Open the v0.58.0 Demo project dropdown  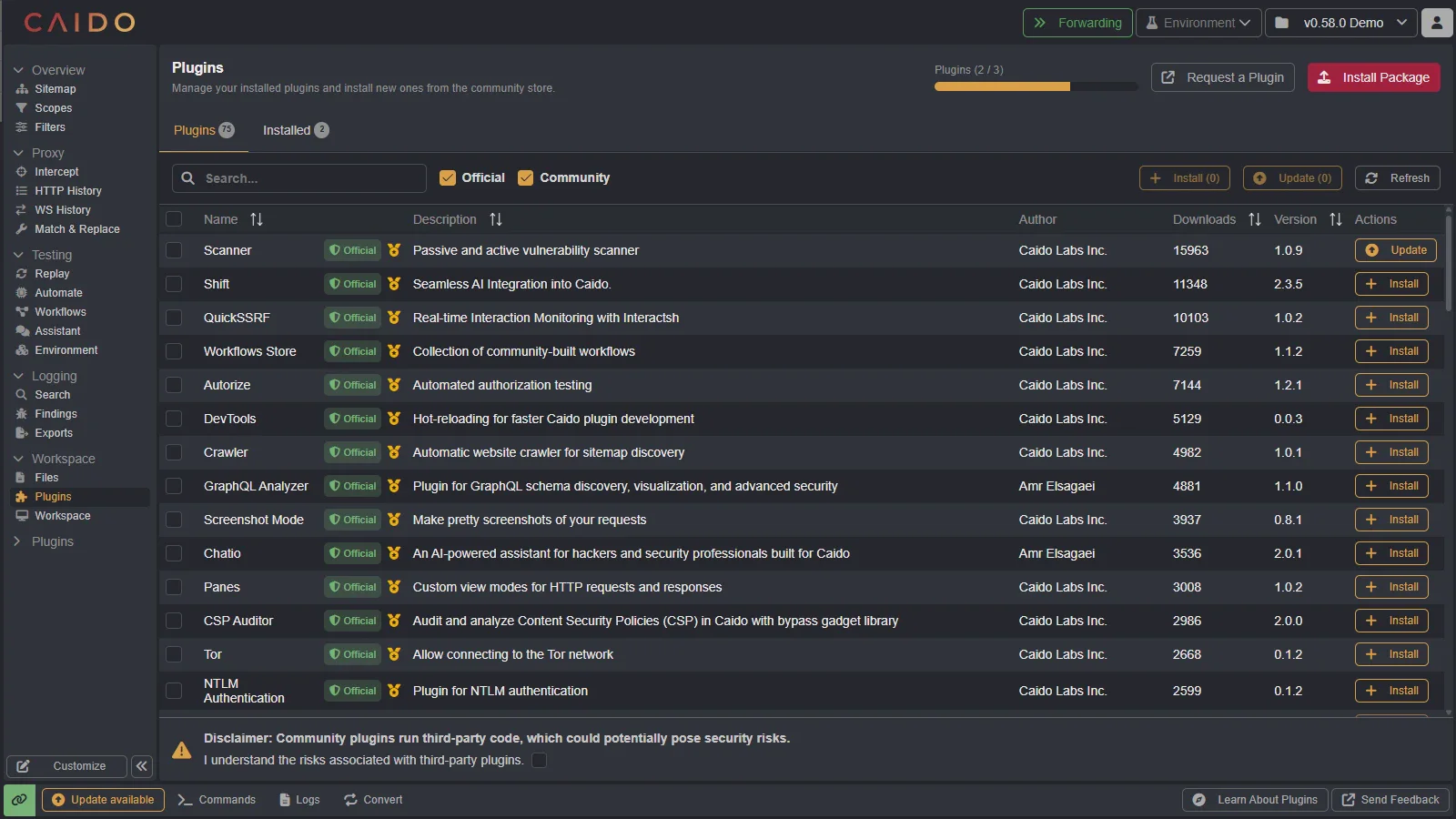tap(1340, 23)
